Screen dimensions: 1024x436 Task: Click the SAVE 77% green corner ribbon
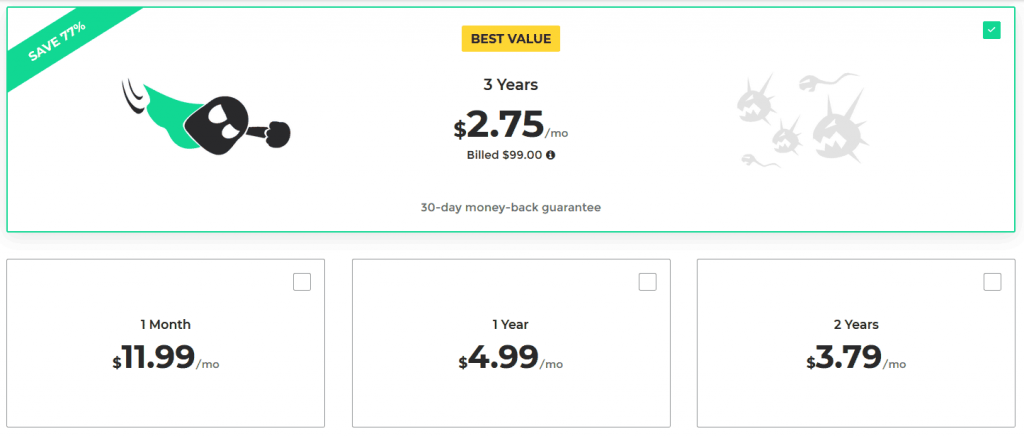tap(57, 40)
